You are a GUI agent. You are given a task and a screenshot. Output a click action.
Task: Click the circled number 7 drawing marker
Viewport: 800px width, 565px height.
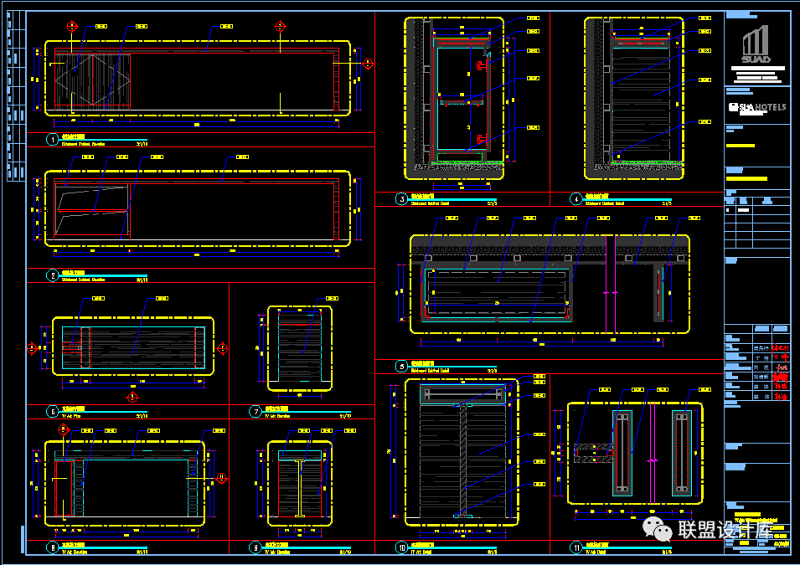(x=255, y=411)
